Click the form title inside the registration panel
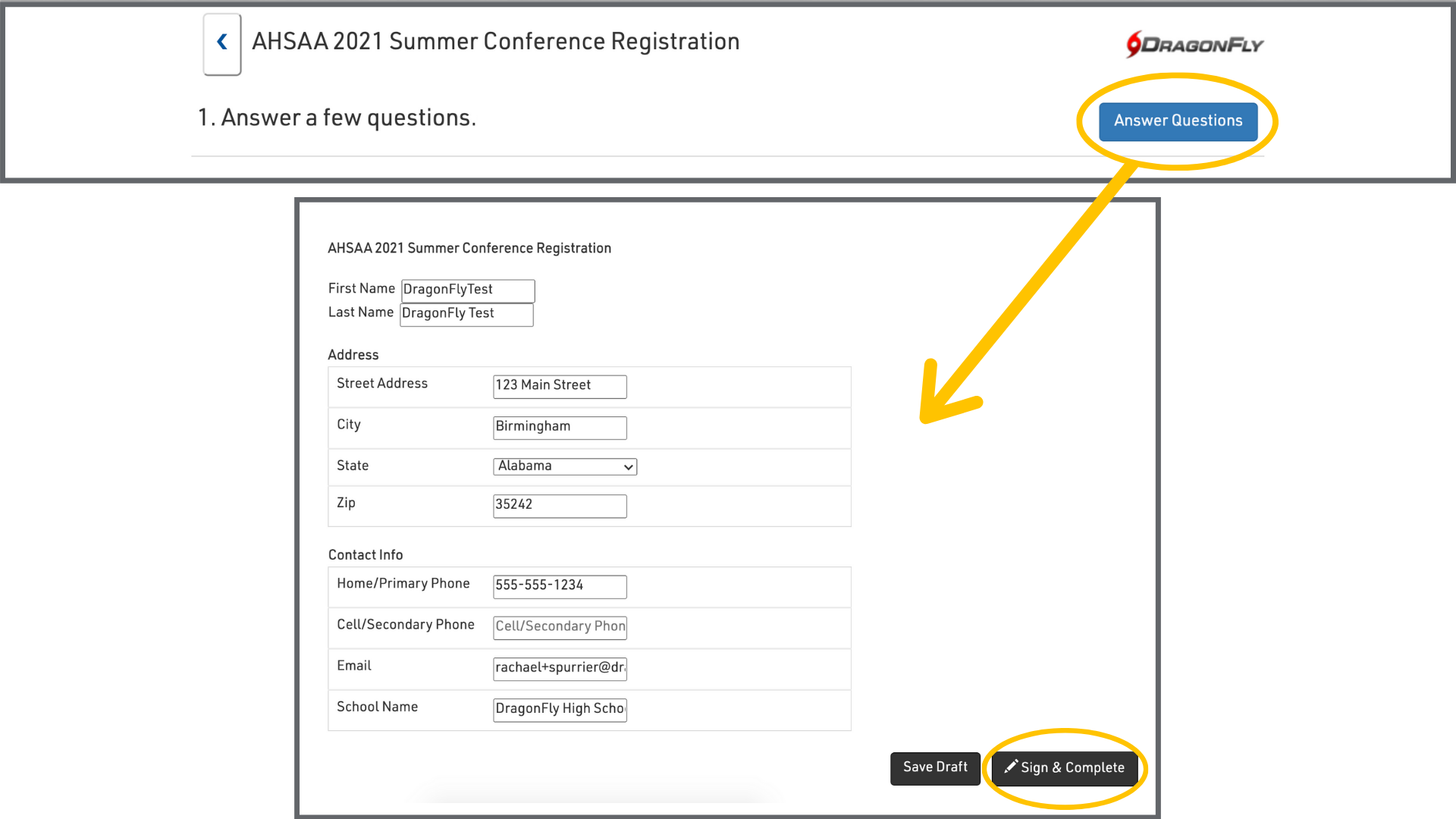Screen dimensions: 1456x819 point(469,249)
